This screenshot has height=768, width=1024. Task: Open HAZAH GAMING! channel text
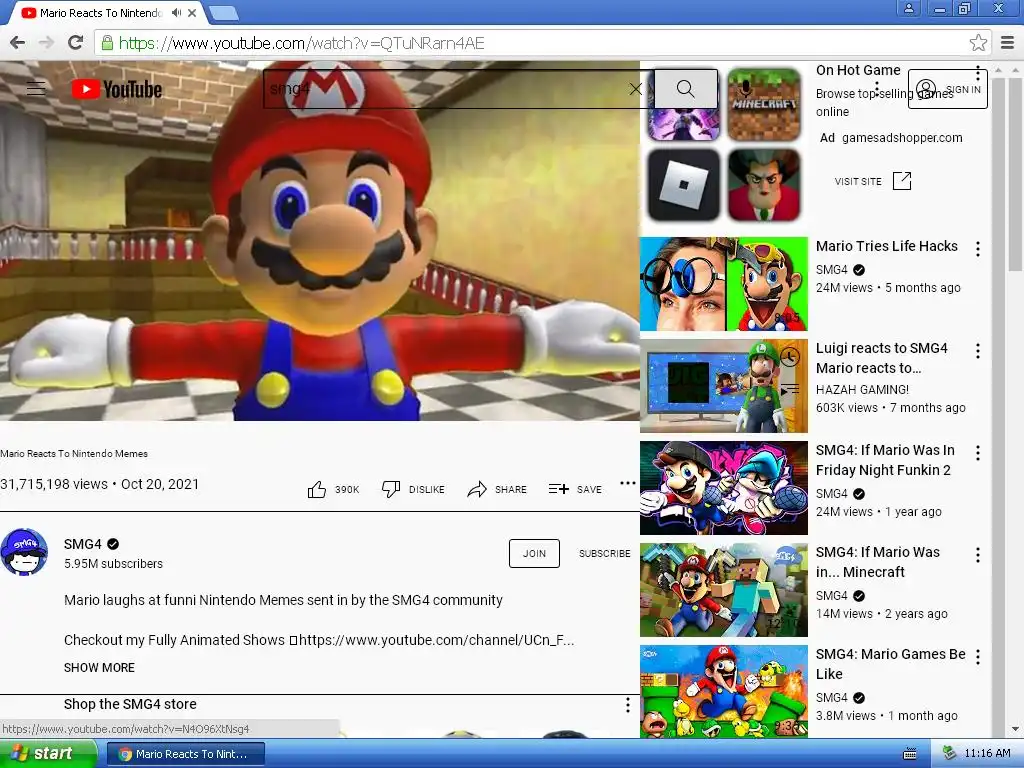862,390
